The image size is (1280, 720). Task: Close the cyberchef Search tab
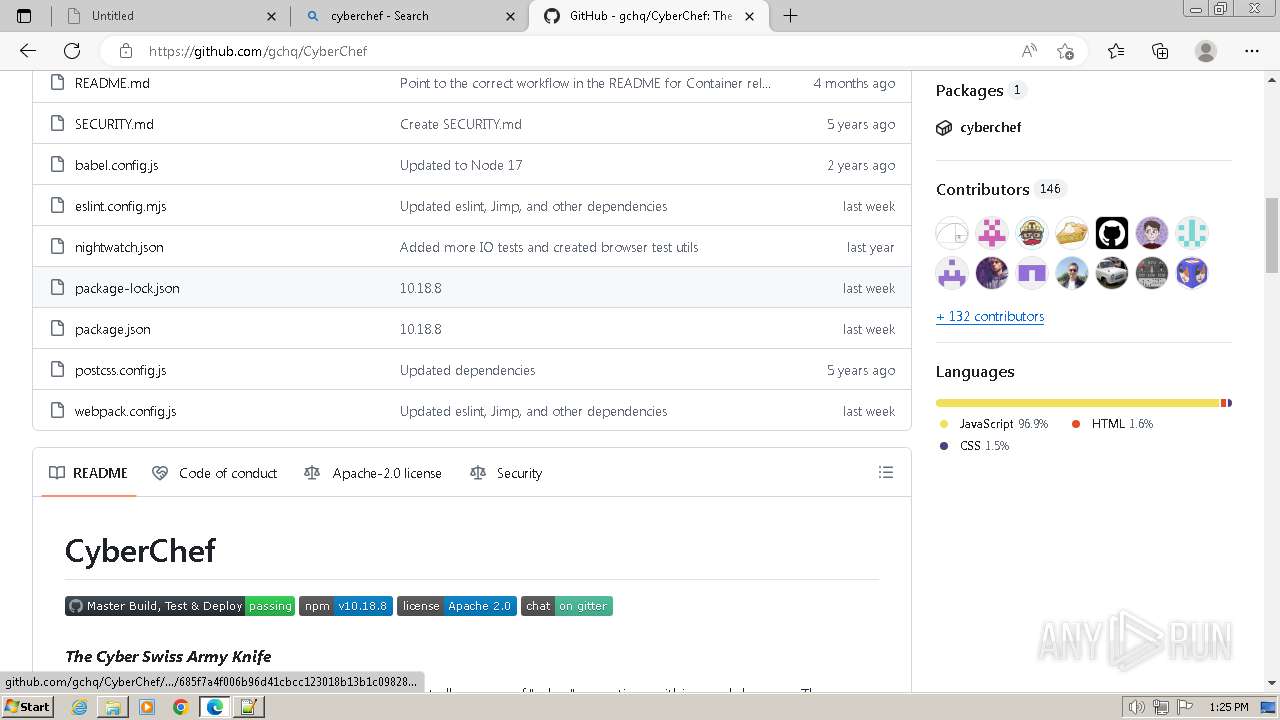click(x=511, y=16)
